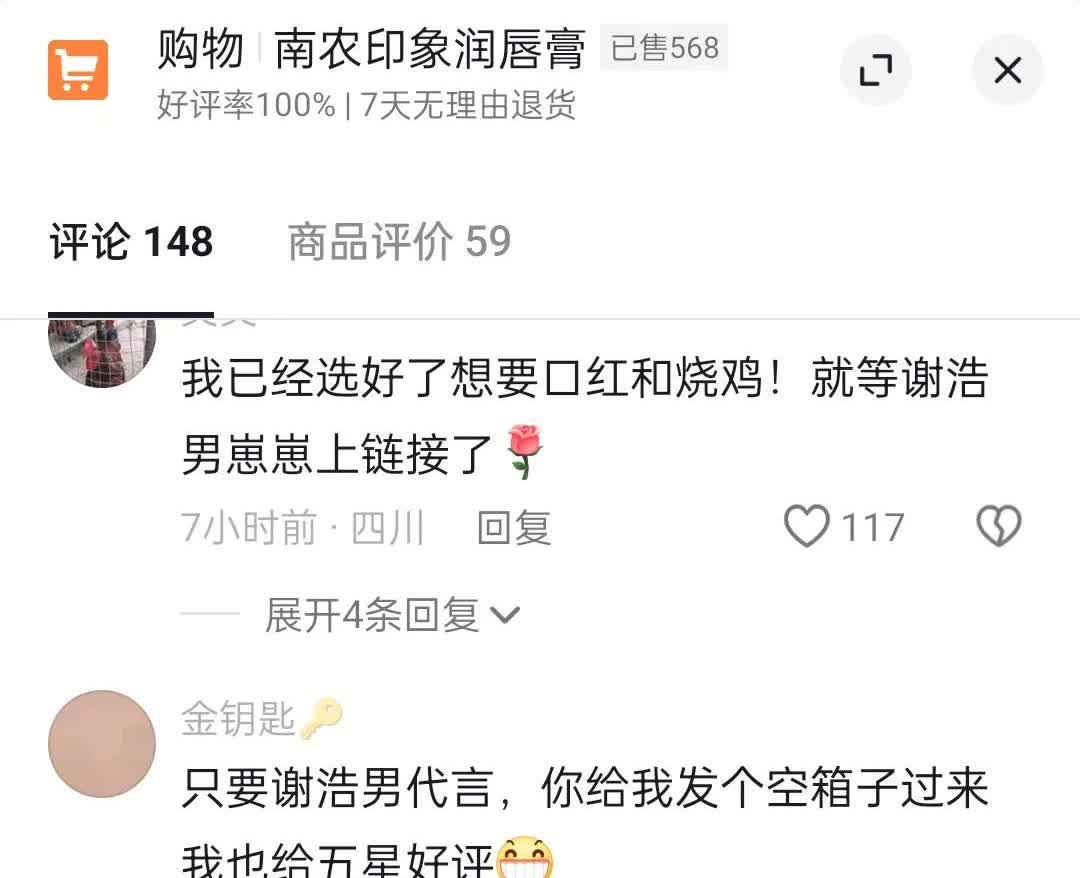Like the comment with 117 likes
The width and height of the screenshot is (1080, 878).
point(807,527)
